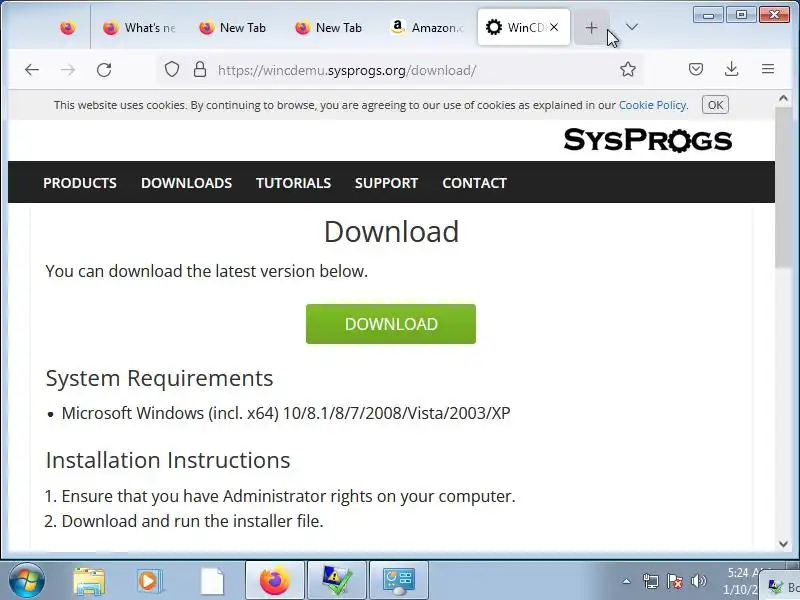Launch Windows Media Player from taskbar
Viewport: 800px width, 600px height.
(x=149, y=581)
